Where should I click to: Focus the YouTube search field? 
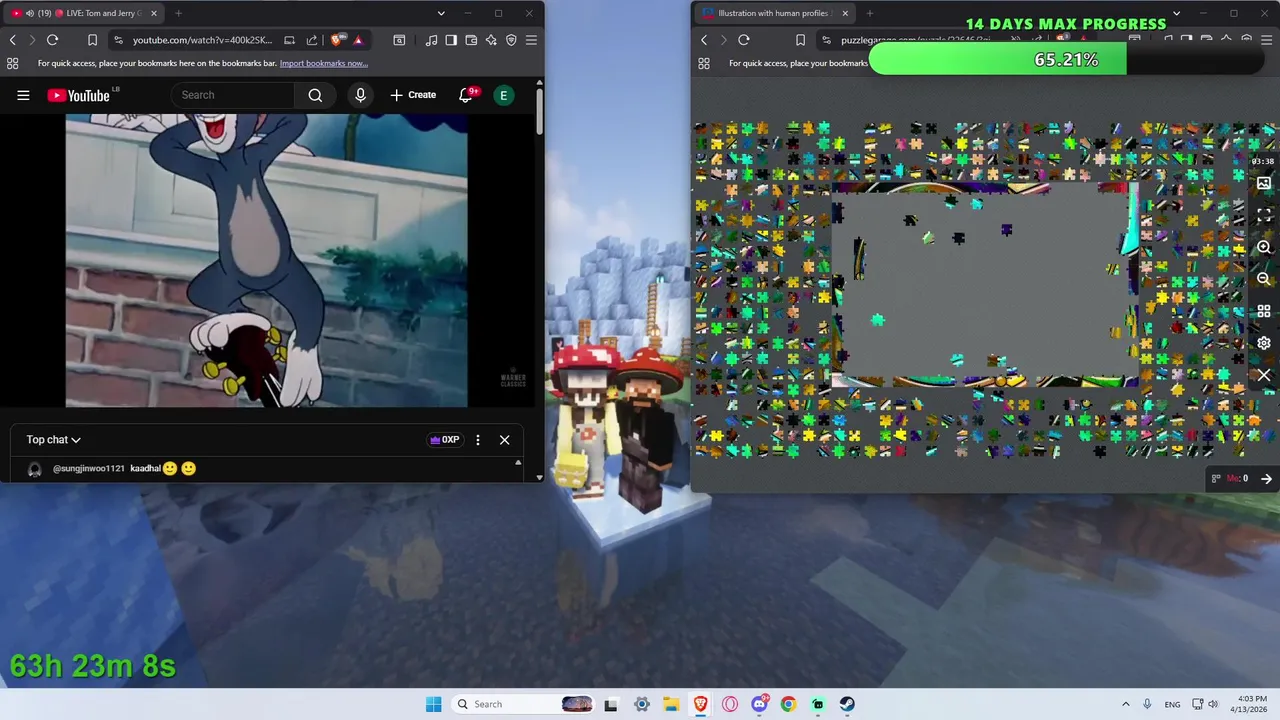[235, 95]
